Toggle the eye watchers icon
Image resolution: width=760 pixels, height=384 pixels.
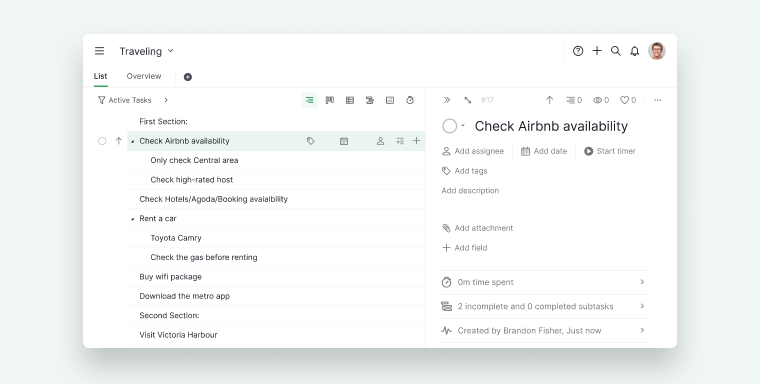pos(601,100)
